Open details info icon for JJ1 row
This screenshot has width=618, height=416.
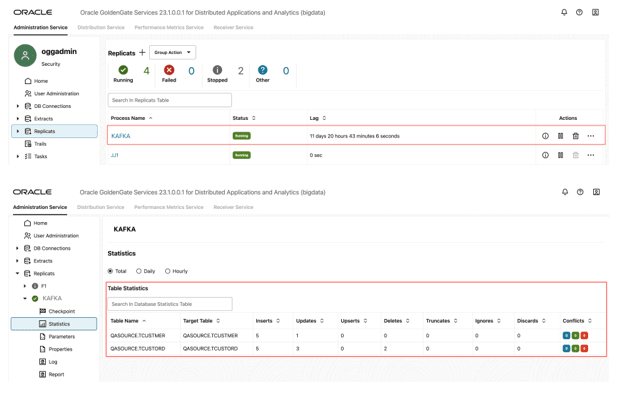[x=545, y=155]
